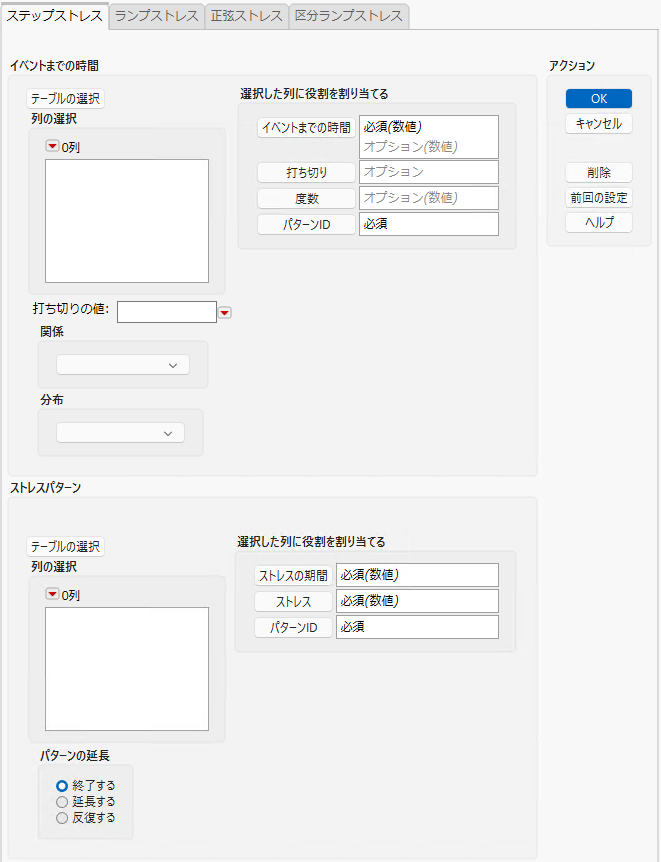Open red triangle menu beside 打ち切りの値 field

(224, 313)
